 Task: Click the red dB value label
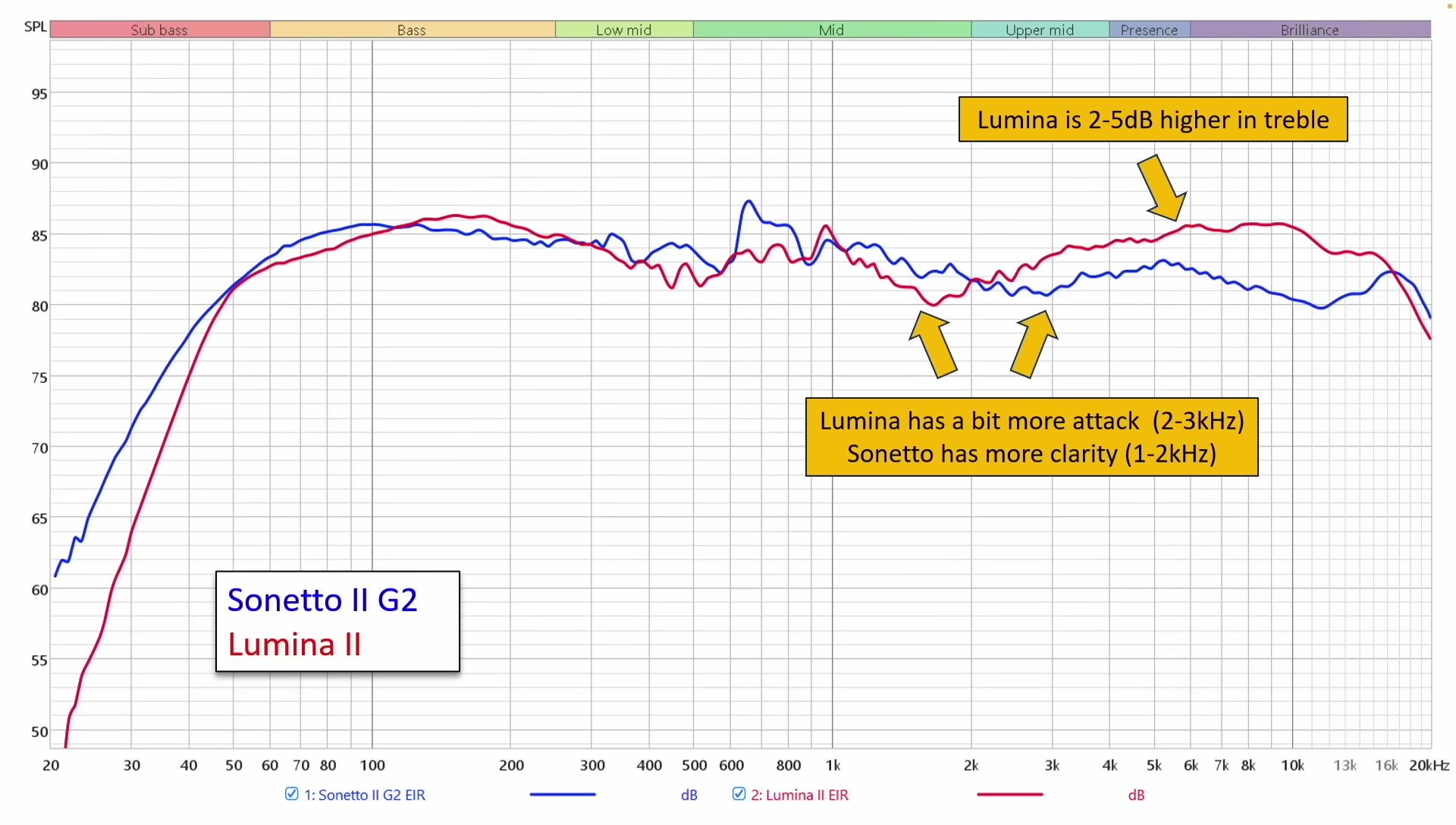point(1136,795)
